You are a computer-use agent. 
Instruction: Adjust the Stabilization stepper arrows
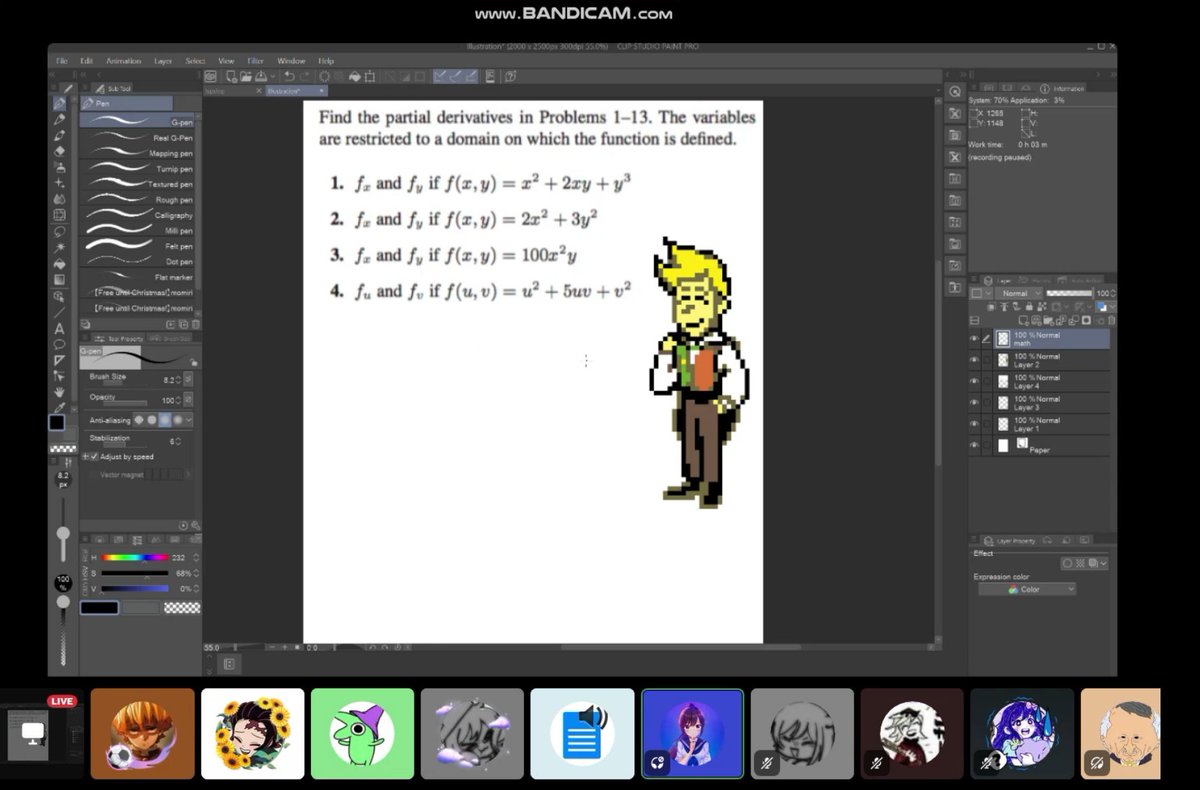click(x=180, y=441)
